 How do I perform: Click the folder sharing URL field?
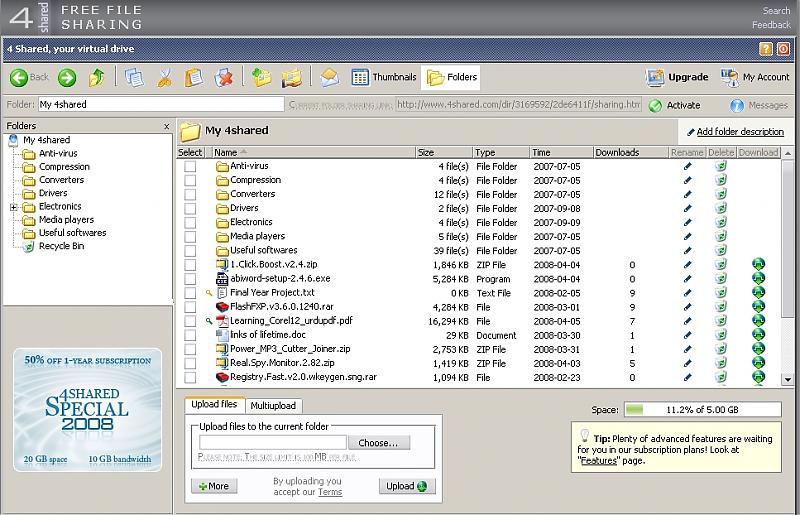pyautogui.click(x=518, y=104)
